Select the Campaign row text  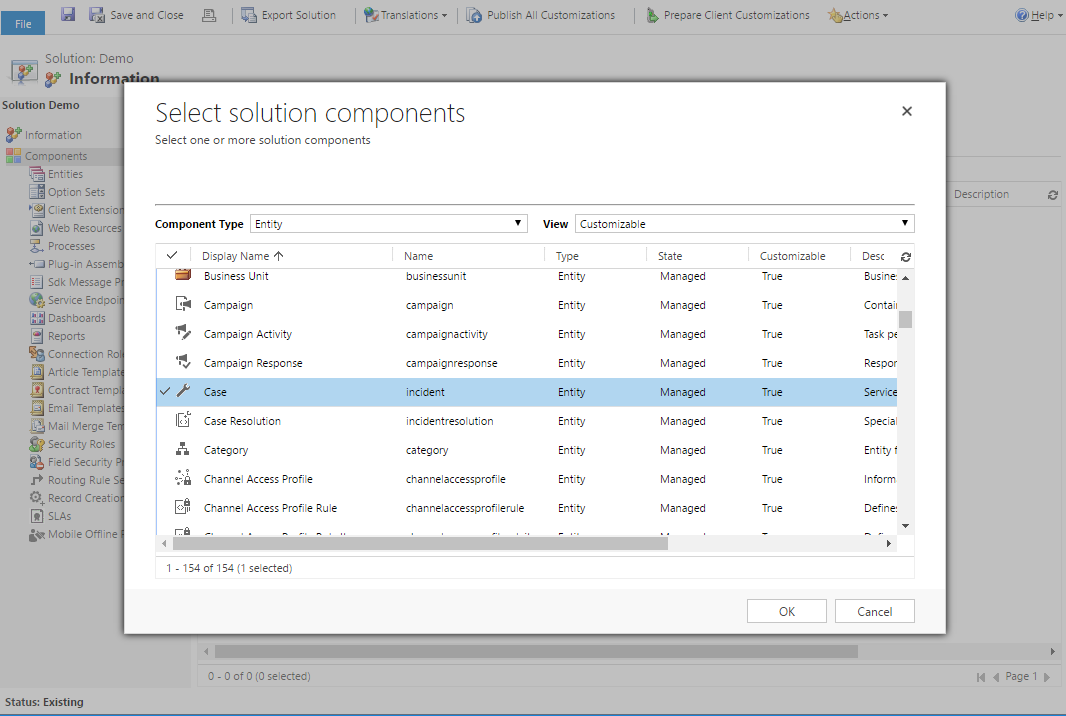click(x=228, y=305)
